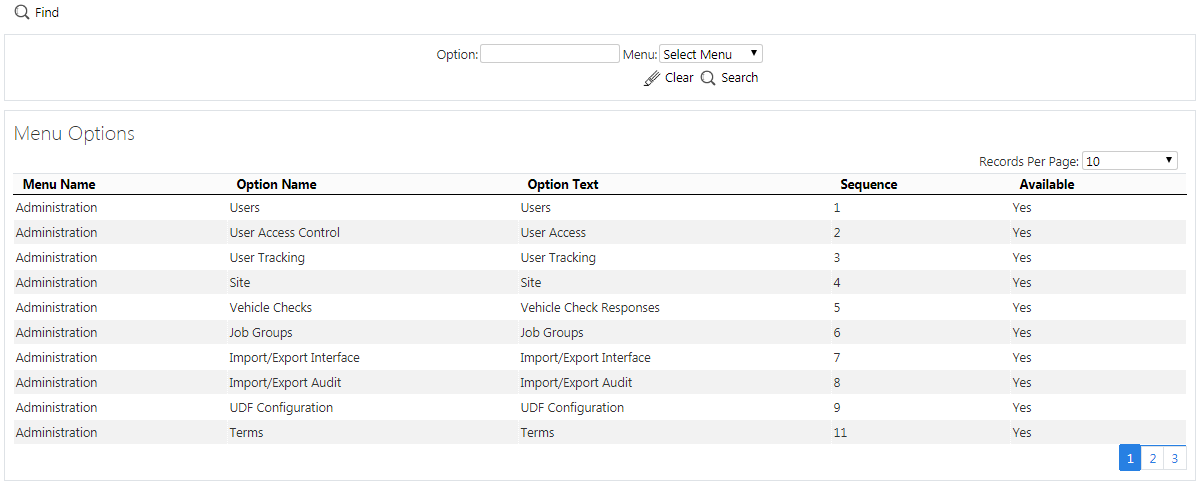Screen dimensions: 1202x488
Task: Select the Import/Export Audit row
Action: (x=600, y=383)
